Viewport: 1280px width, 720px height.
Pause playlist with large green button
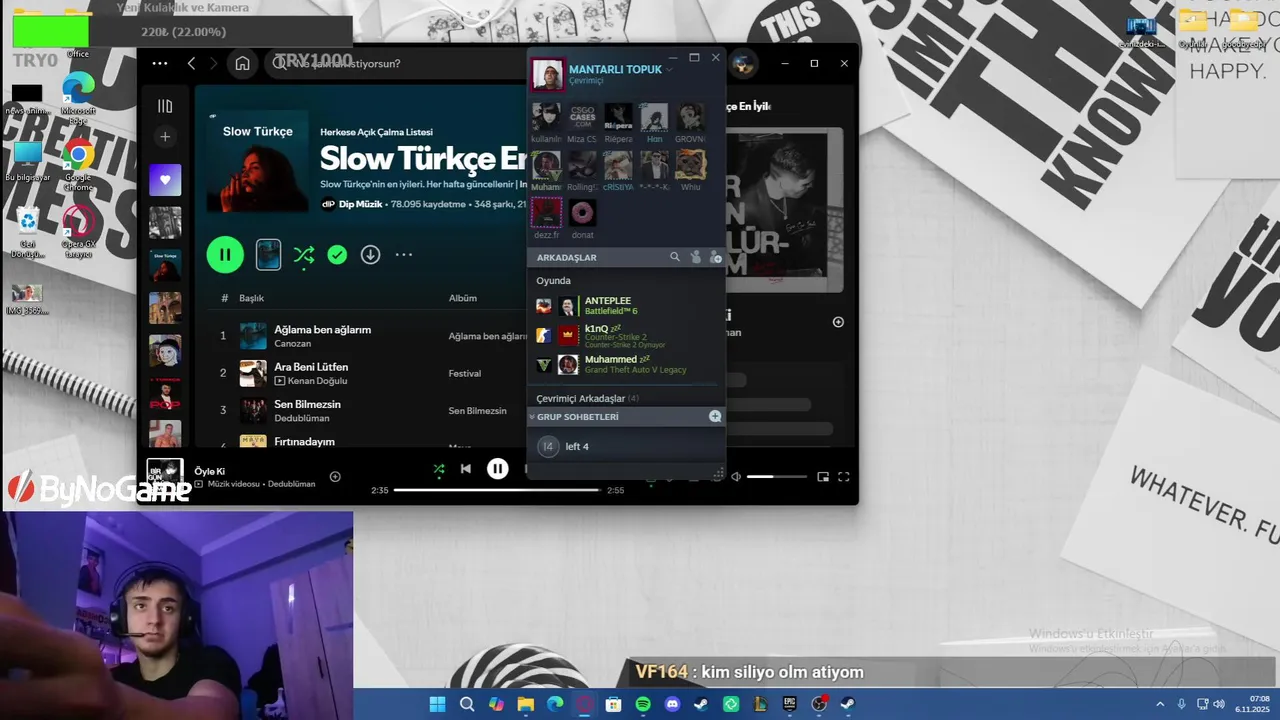(225, 255)
